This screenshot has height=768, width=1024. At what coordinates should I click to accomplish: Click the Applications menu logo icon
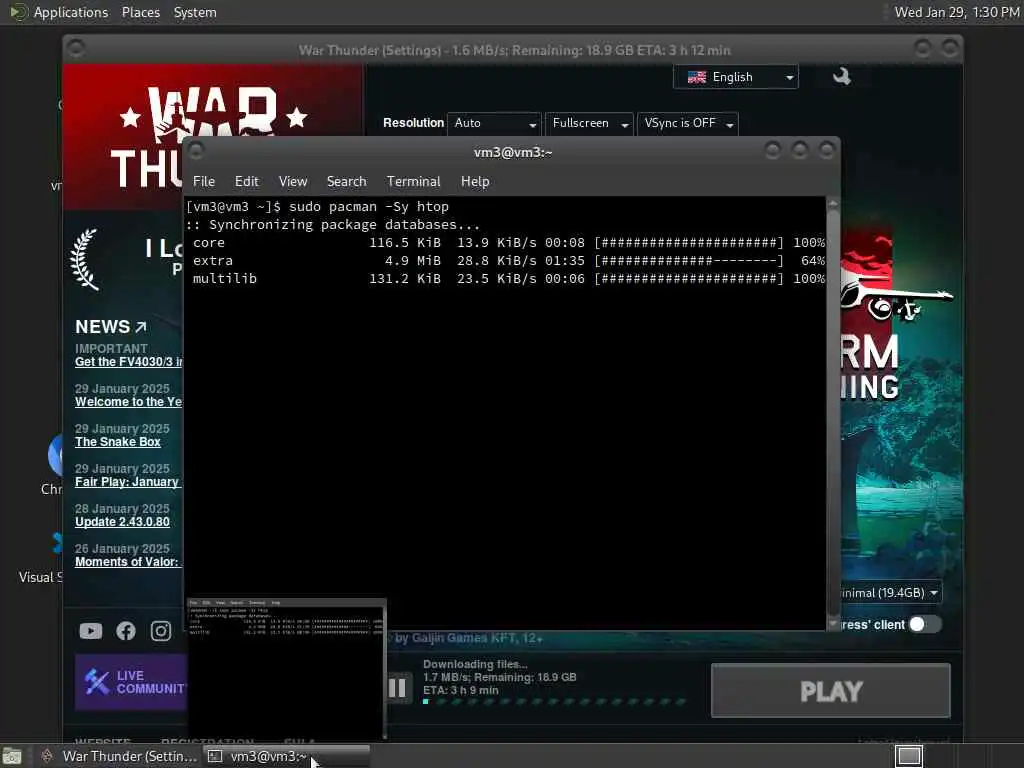18,12
